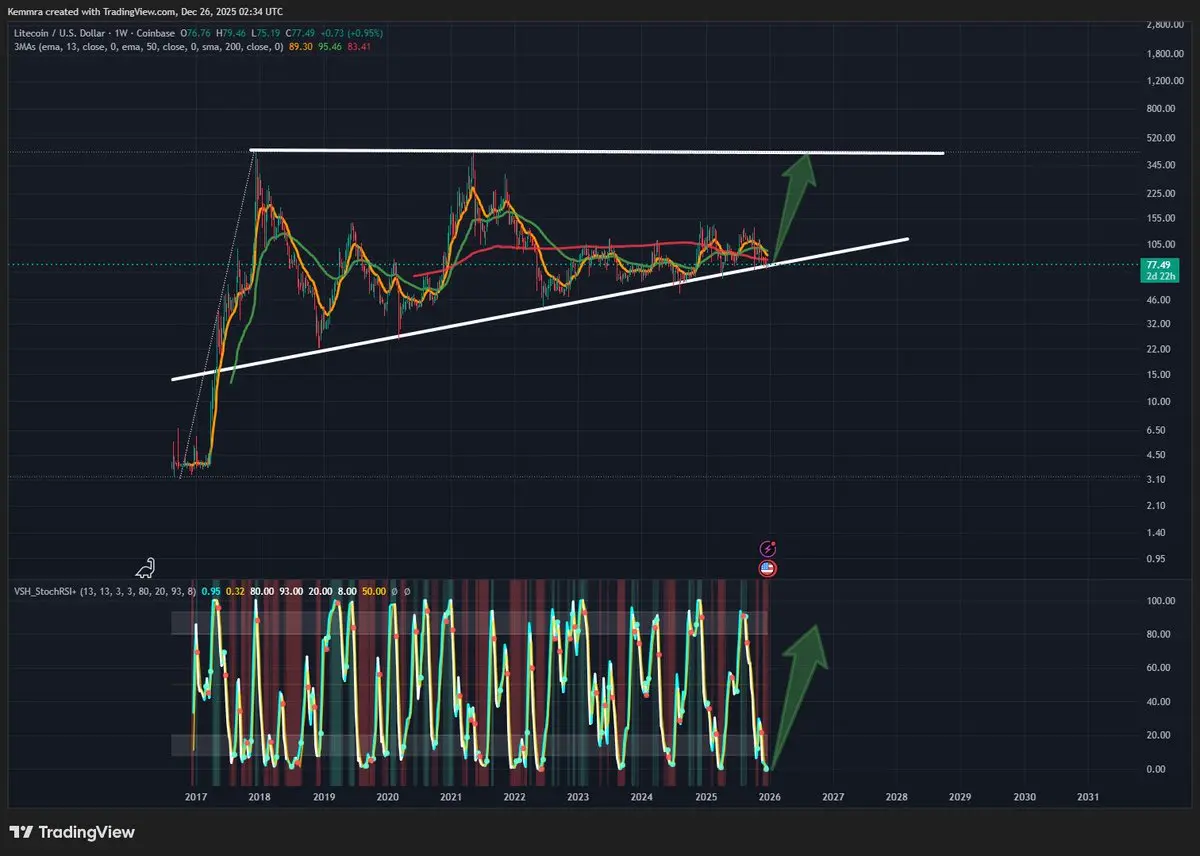Click the 77.49 current price label on the axis
The image size is (1200, 856).
pyautogui.click(x=1159, y=265)
